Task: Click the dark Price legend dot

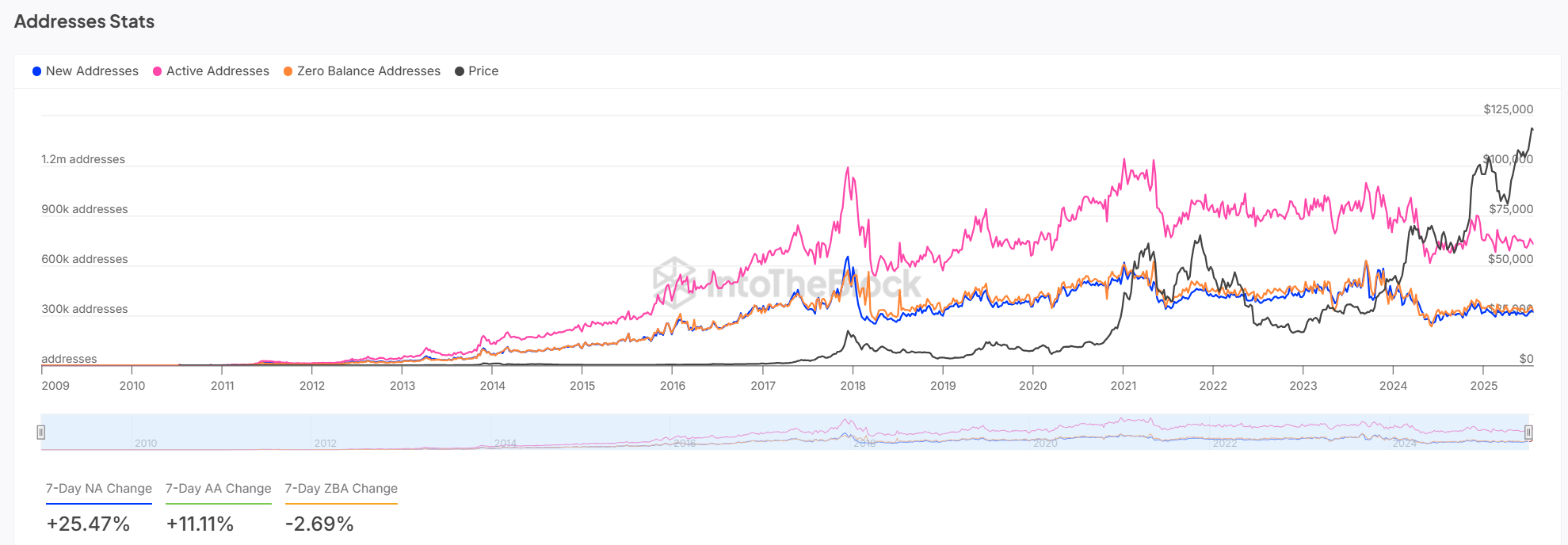Action: [x=460, y=71]
